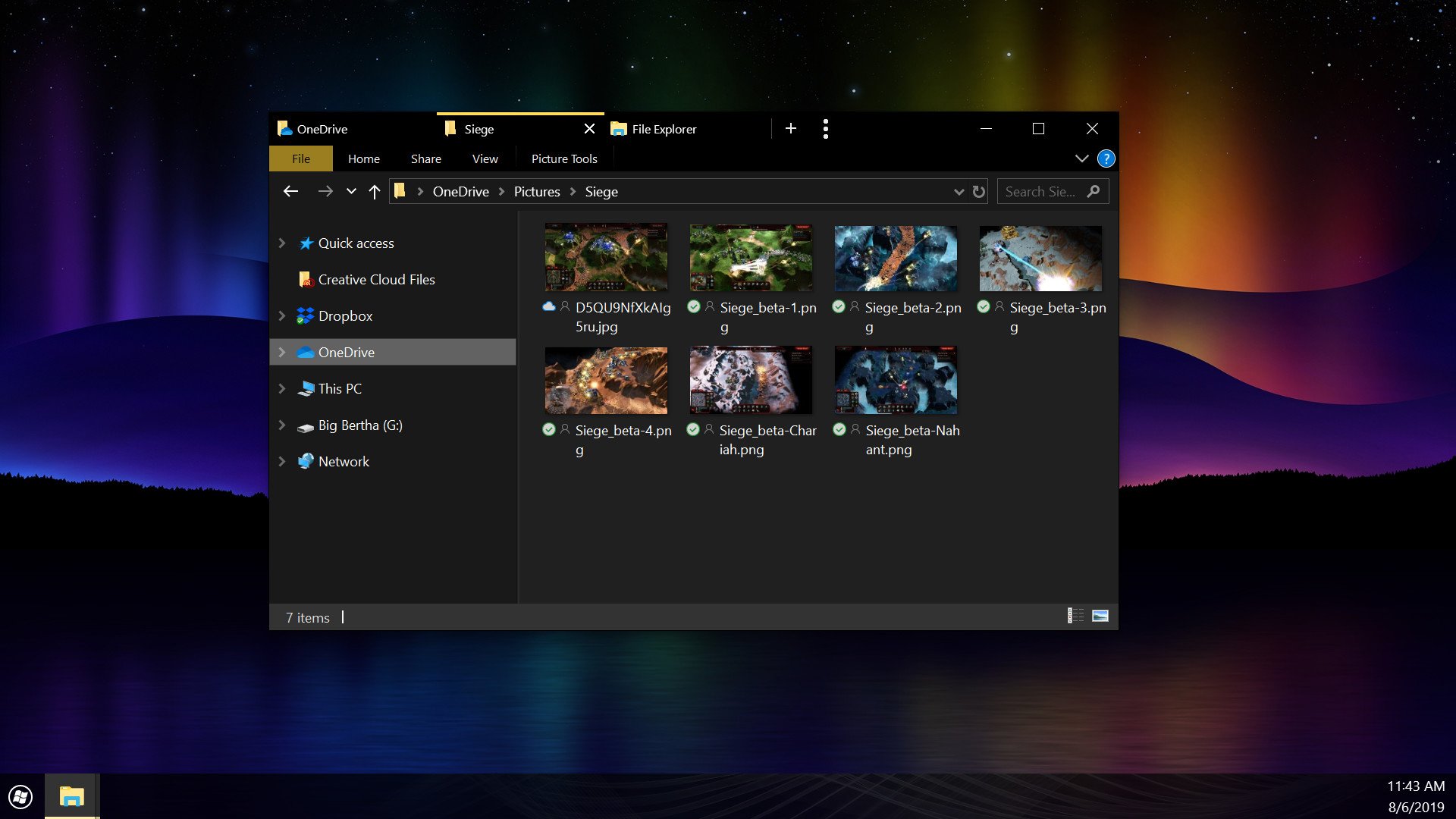Expand the ribbon with chevron
This screenshot has width=1456, height=819.
(1082, 158)
